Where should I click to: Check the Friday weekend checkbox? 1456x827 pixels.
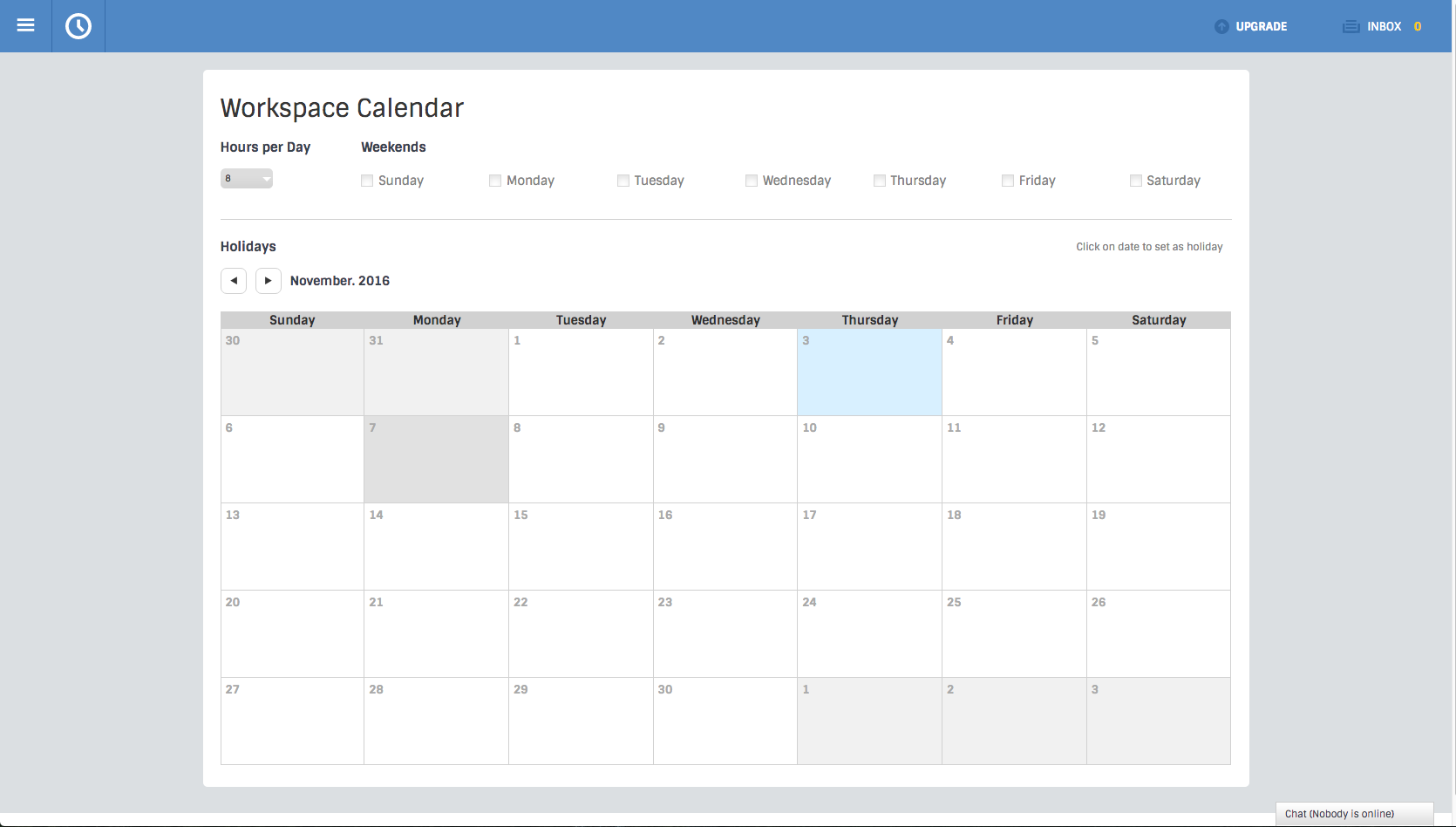1007,181
